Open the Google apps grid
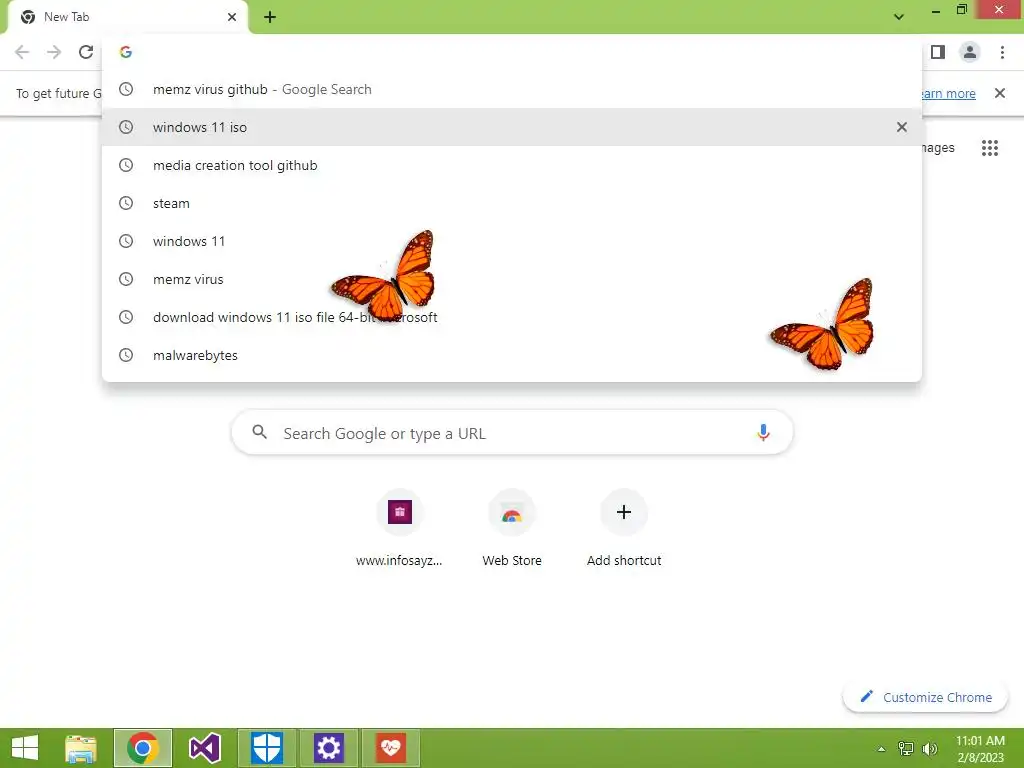Screen dimensions: 1024x768 (x=990, y=148)
